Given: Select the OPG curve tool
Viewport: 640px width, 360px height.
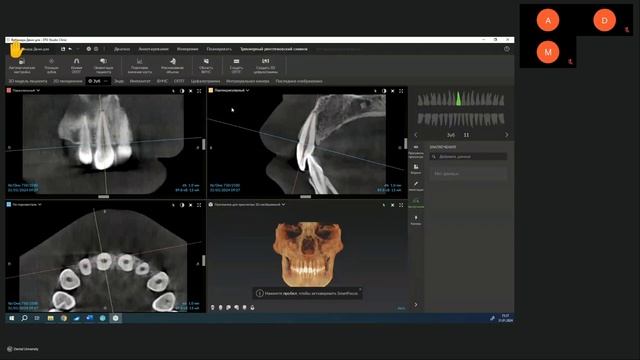Looking at the screenshot, I should (76, 65).
